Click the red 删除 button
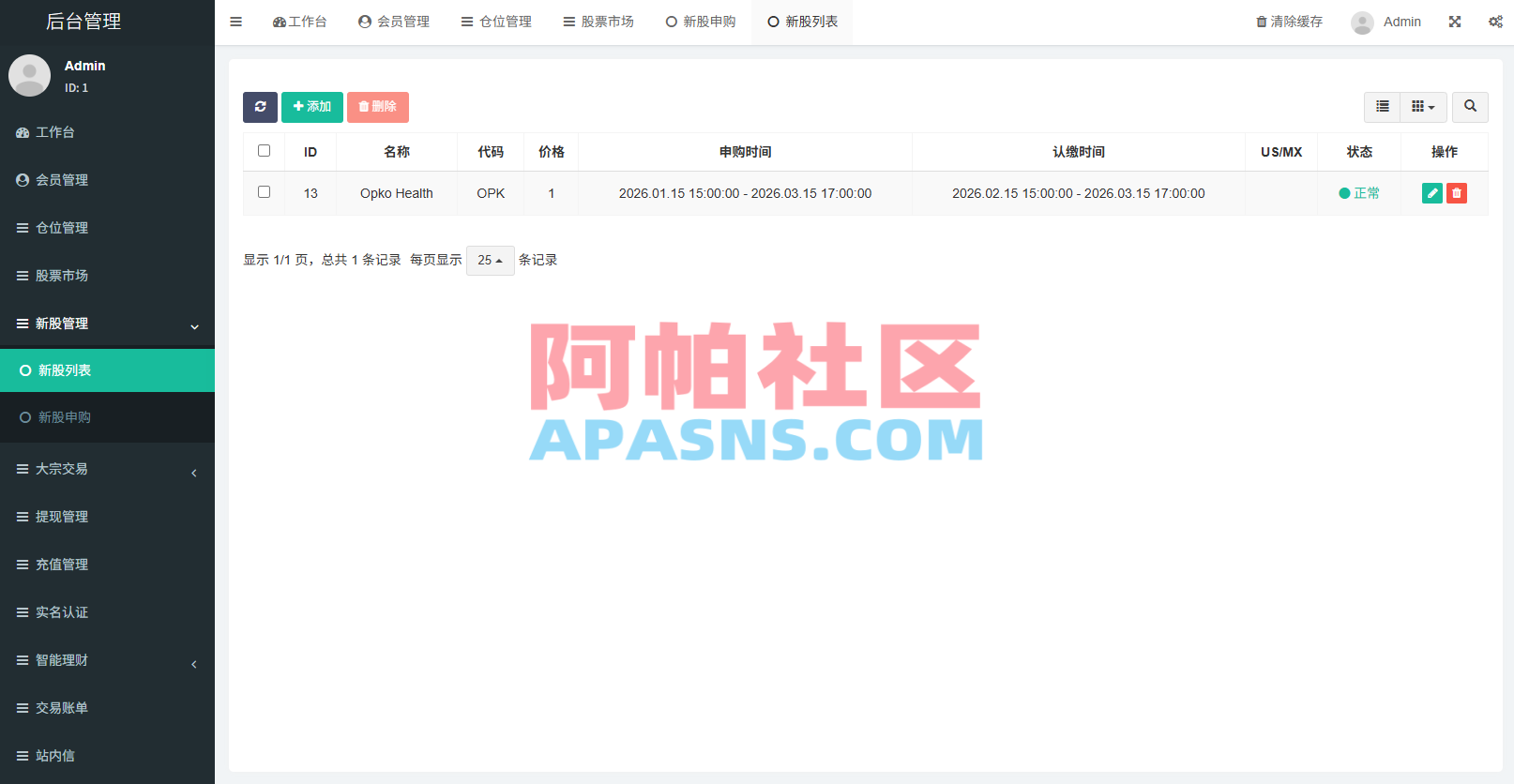 [378, 107]
